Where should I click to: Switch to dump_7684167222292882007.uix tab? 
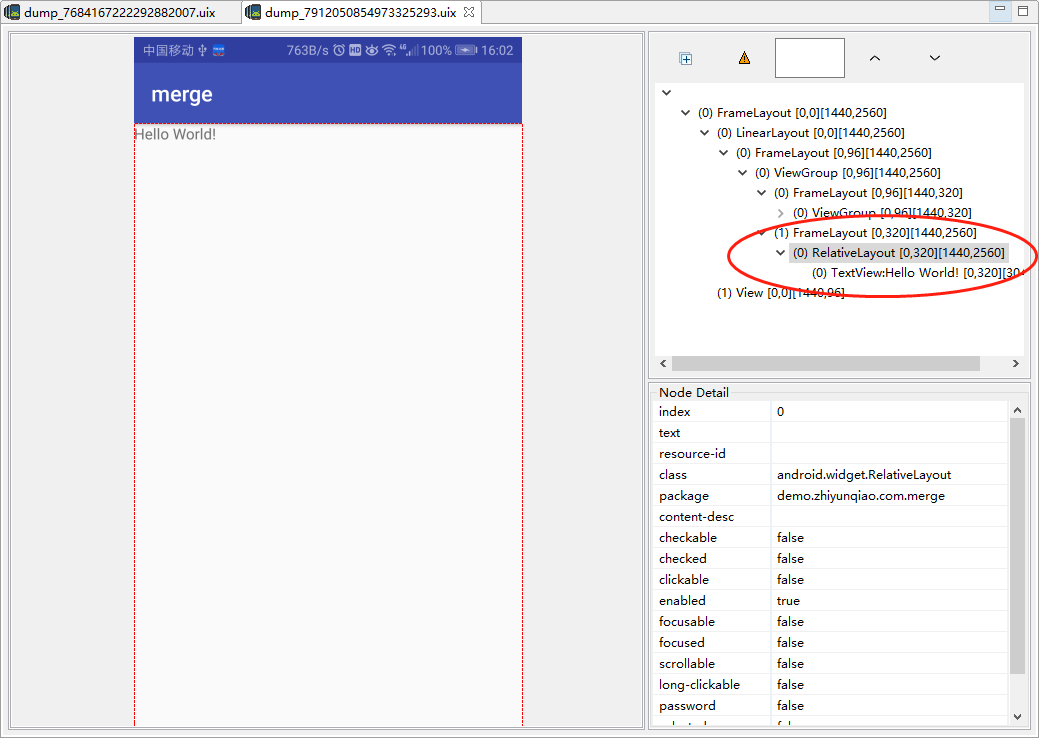click(x=119, y=13)
